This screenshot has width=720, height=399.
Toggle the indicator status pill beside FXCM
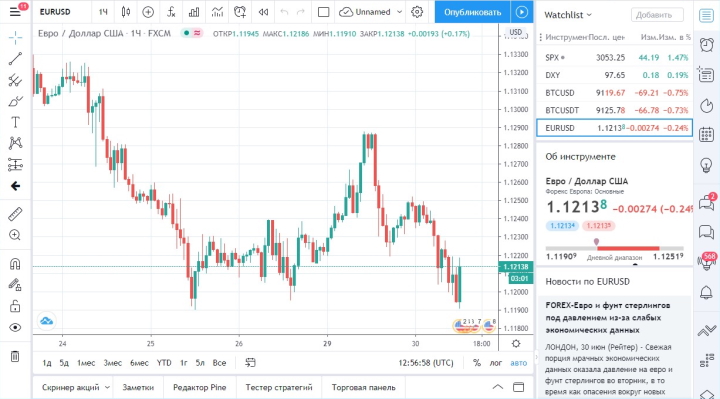click(192, 33)
